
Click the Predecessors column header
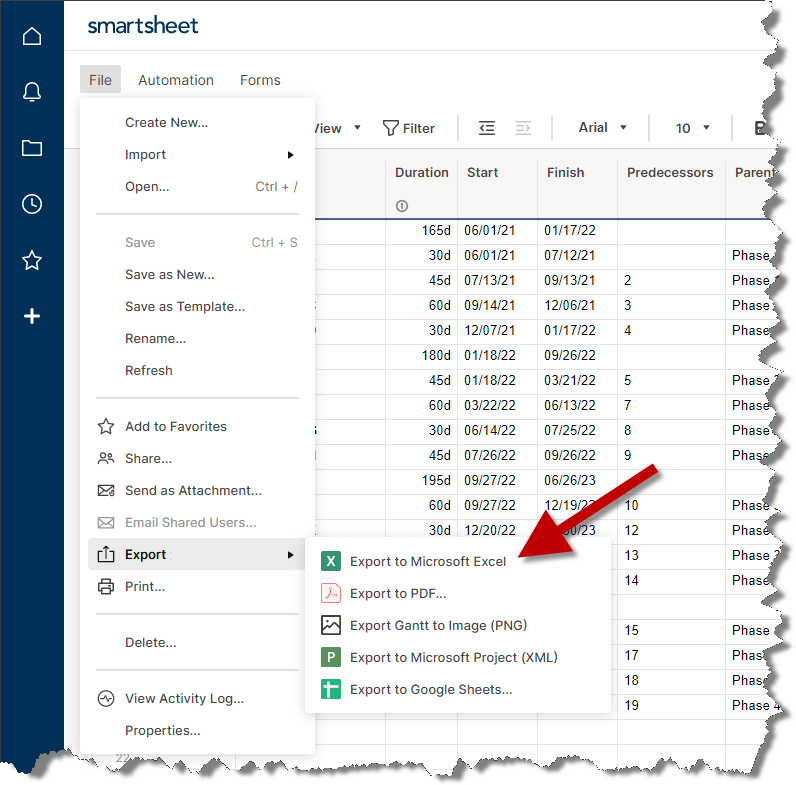pos(670,173)
